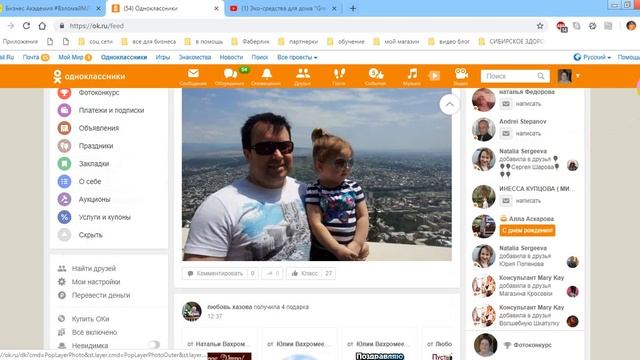The height and width of the screenshot is (360, 640).
Task: Toggle the Невидимка switch
Action: pyautogui.click(x=154, y=345)
